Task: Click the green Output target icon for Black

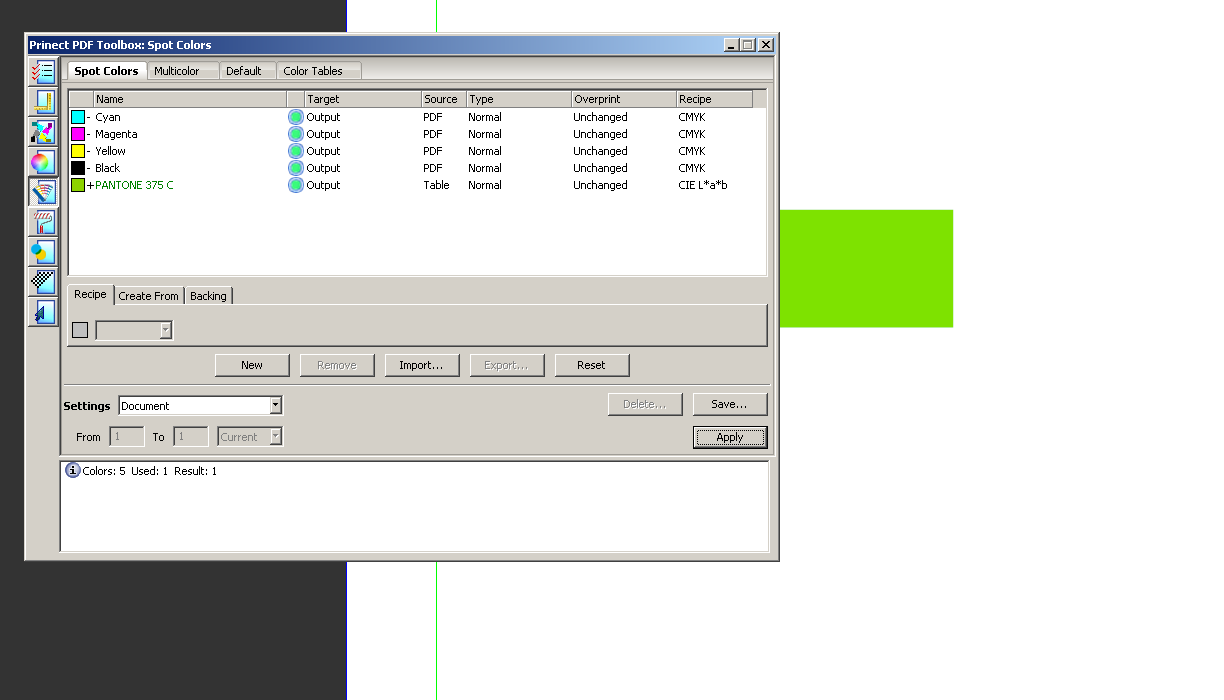Action: (296, 168)
